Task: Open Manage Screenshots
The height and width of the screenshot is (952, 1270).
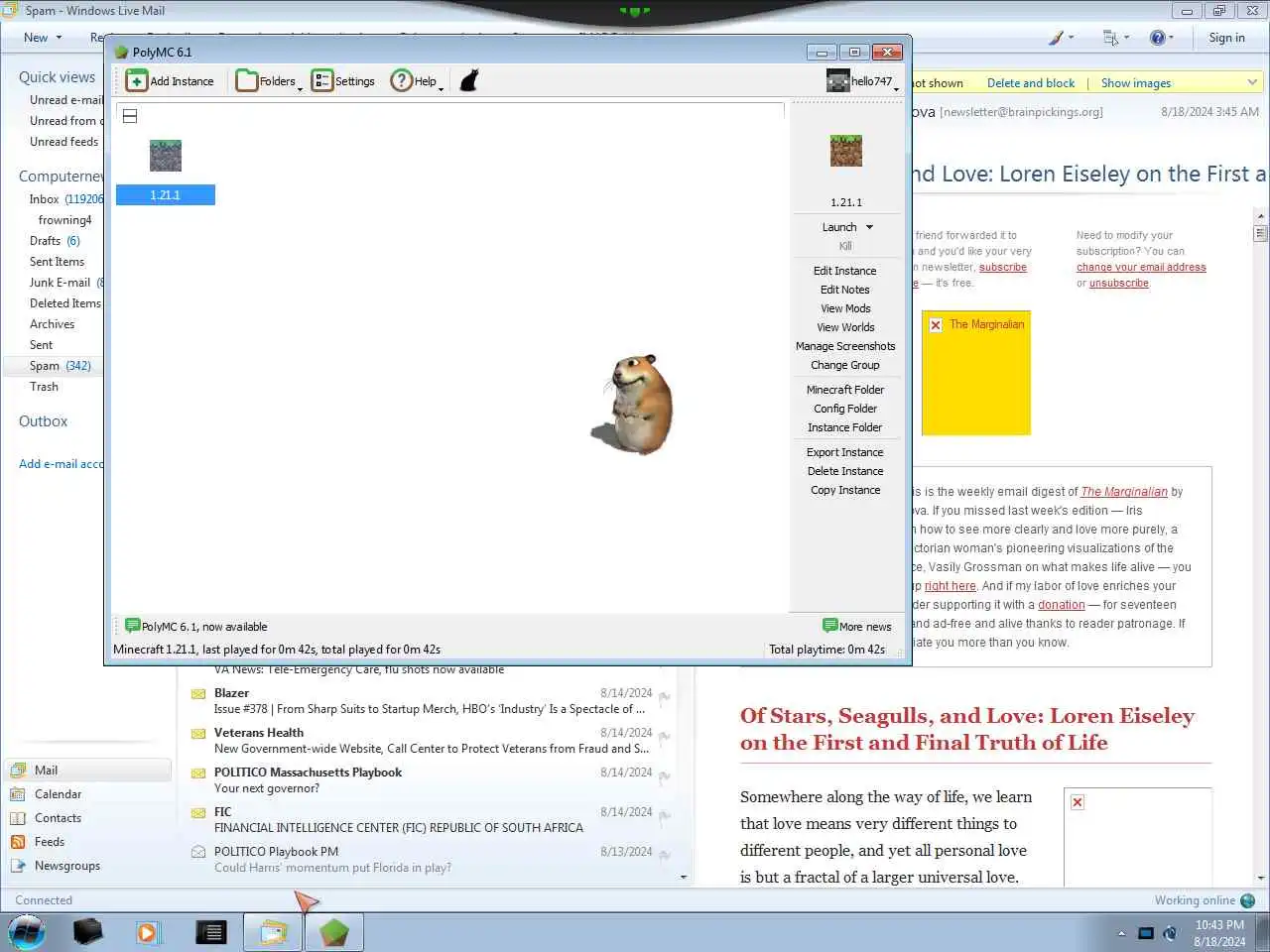Action: (x=845, y=346)
